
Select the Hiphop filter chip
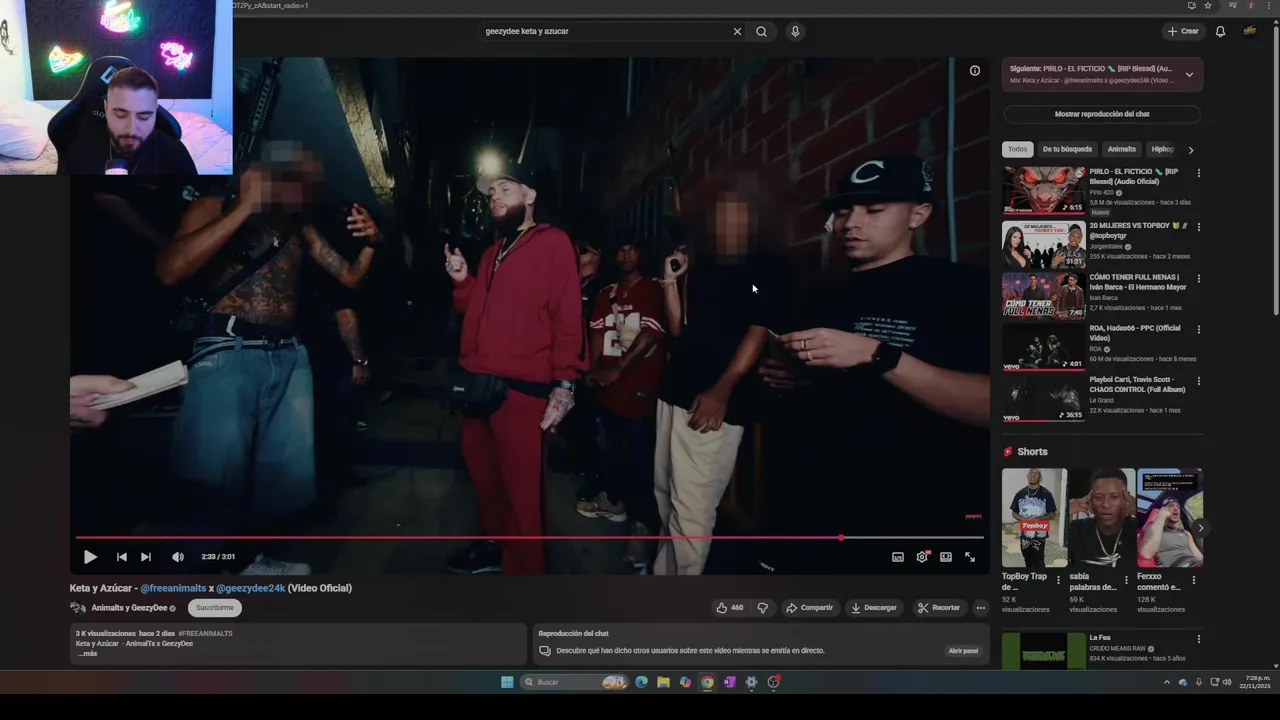coord(1162,149)
